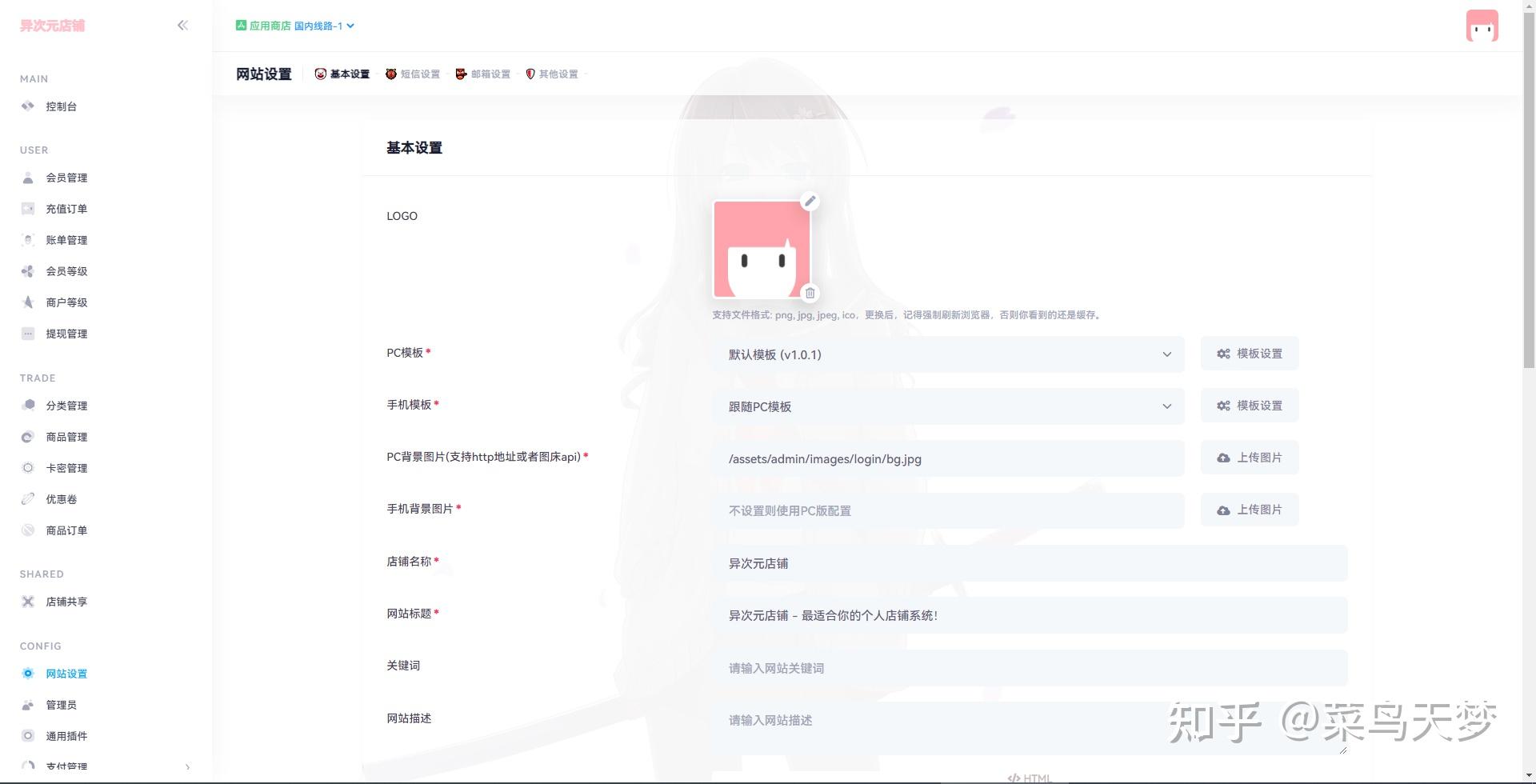1536x784 pixels.
Task: Open 卡密管理 in the sidebar
Action: [66, 468]
